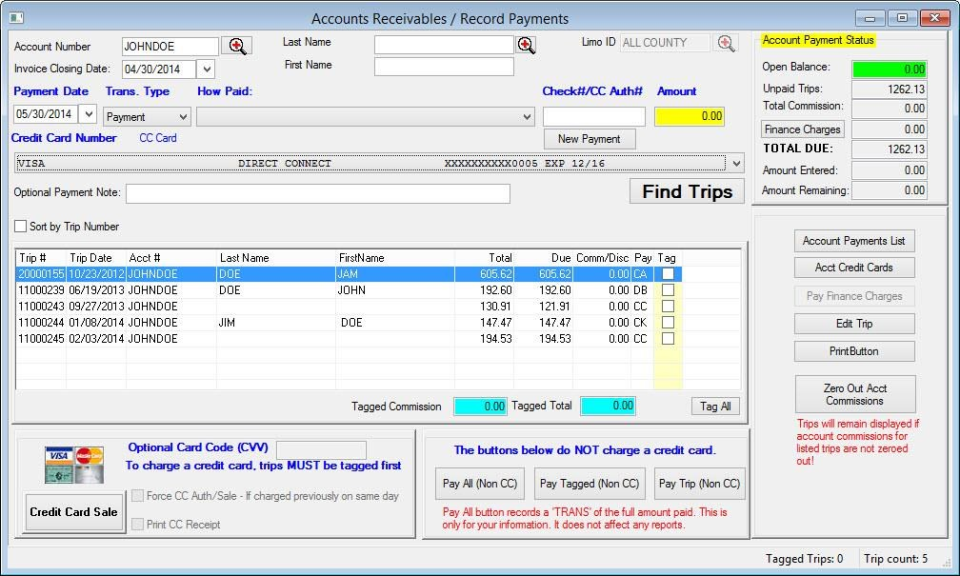960x576 pixels.
Task: Click the VISA/MasterCard card logo image
Action: click(x=71, y=461)
